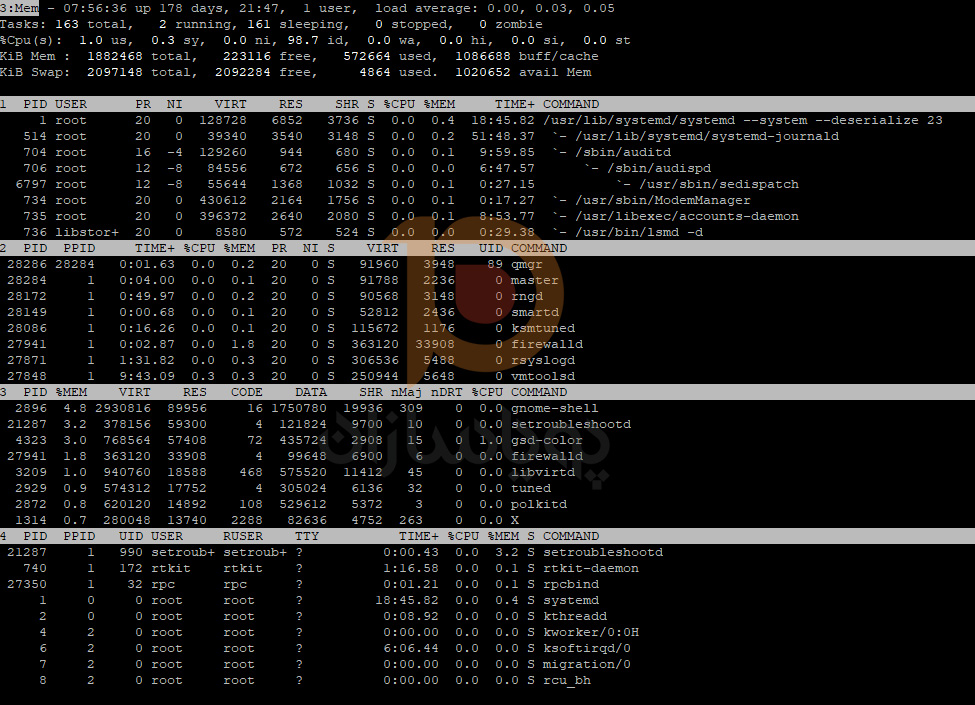The height and width of the screenshot is (705, 975).
Task: Click the libvirtd process name
Action: [543, 472]
